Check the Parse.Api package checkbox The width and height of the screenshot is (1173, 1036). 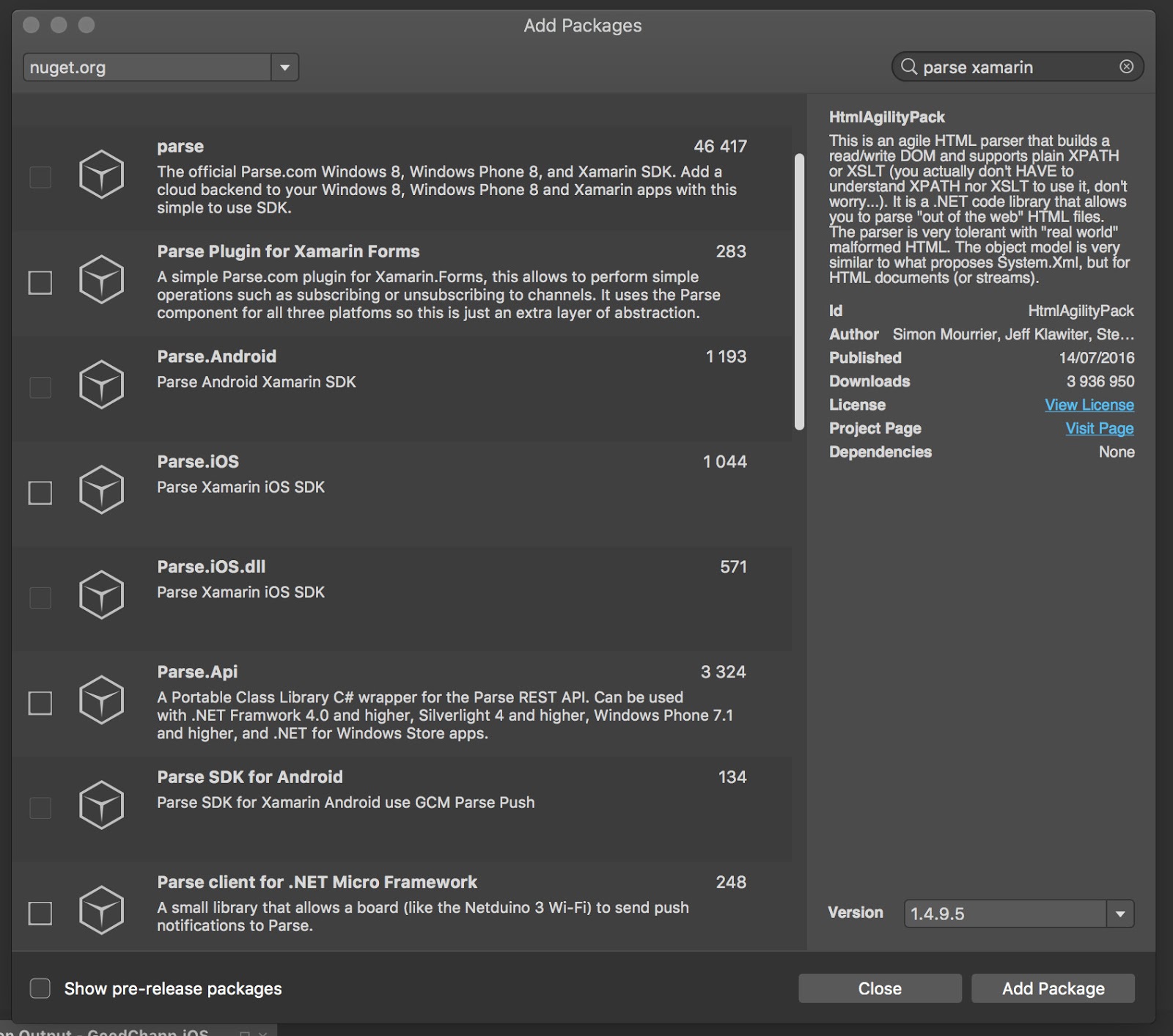40,703
